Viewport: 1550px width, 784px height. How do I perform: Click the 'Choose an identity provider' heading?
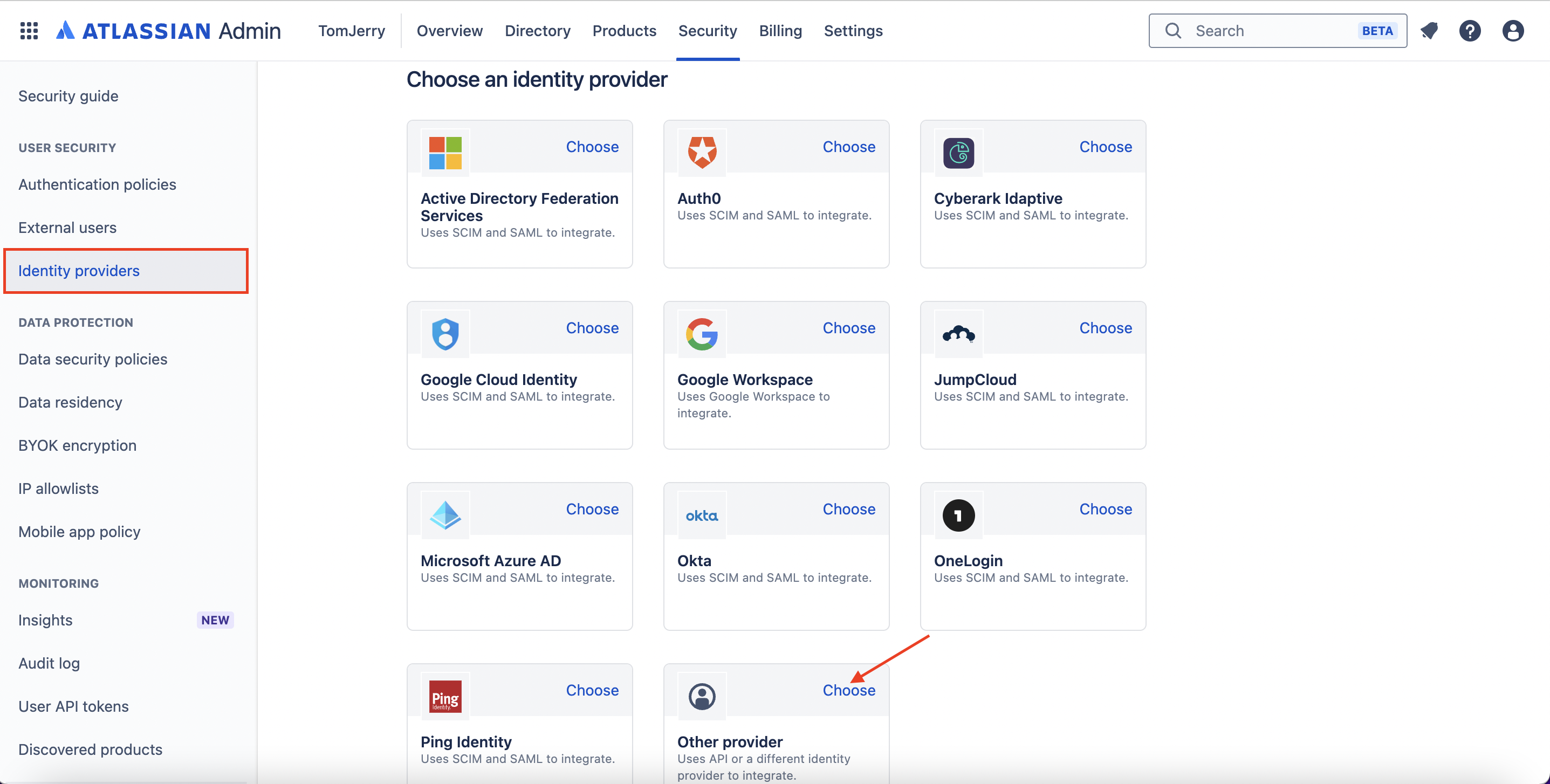[x=537, y=79]
